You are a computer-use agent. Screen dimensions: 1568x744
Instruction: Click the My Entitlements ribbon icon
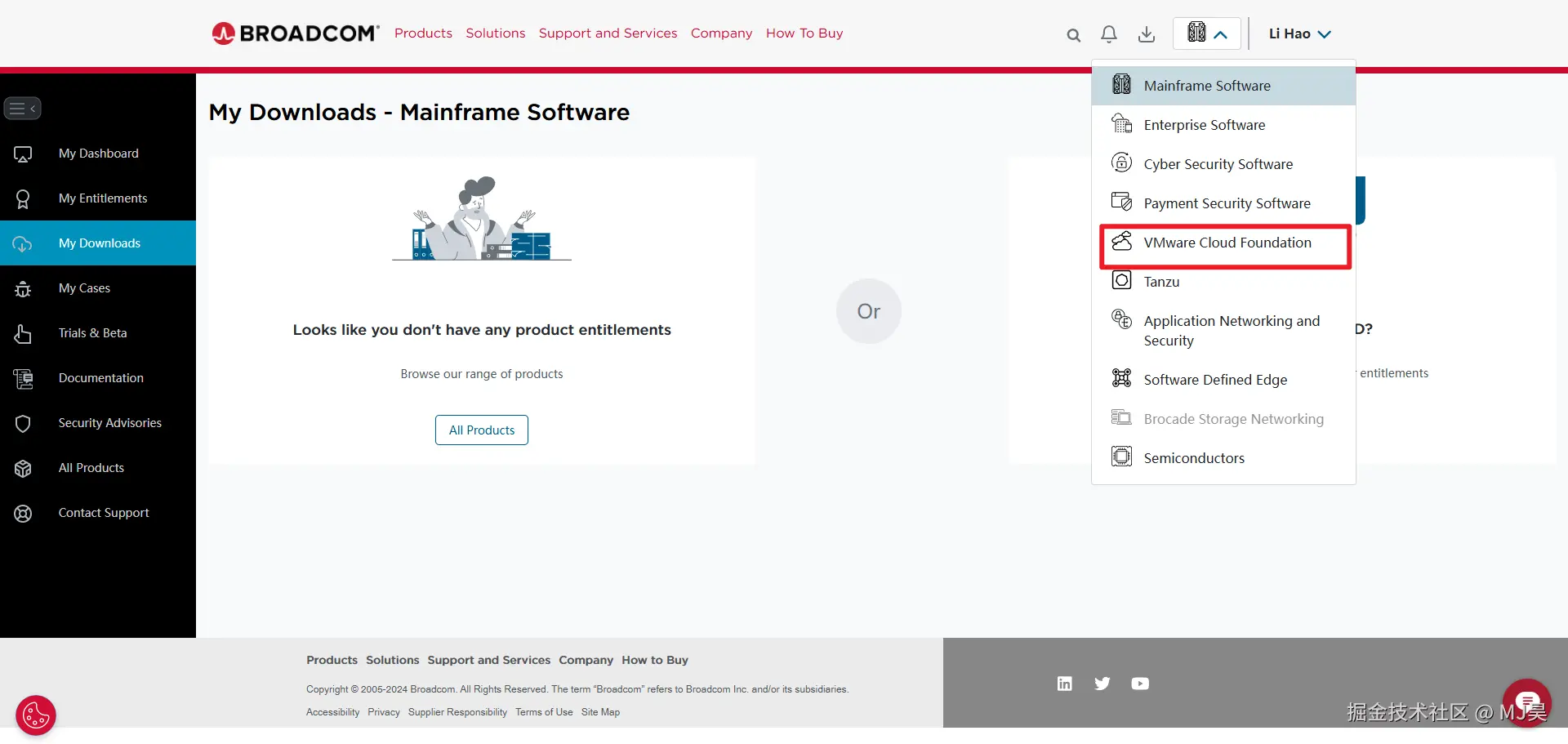click(23, 198)
